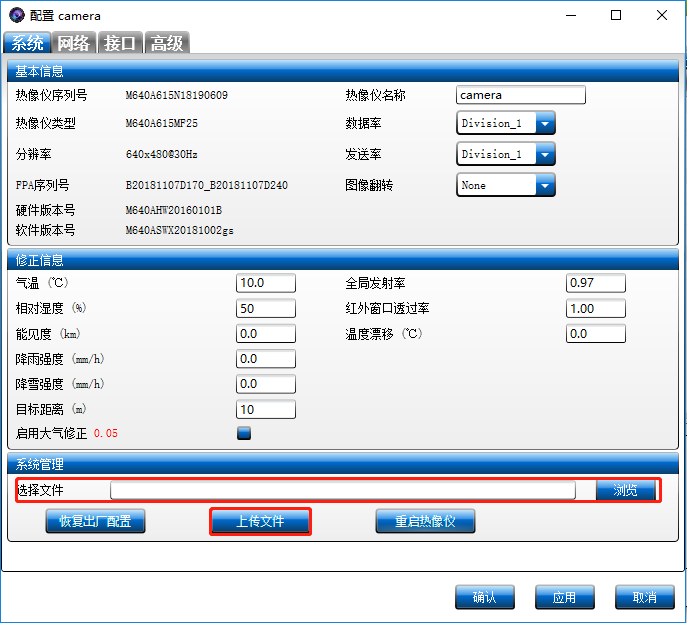Expand the 发送率 dropdown list

[545, 154]
